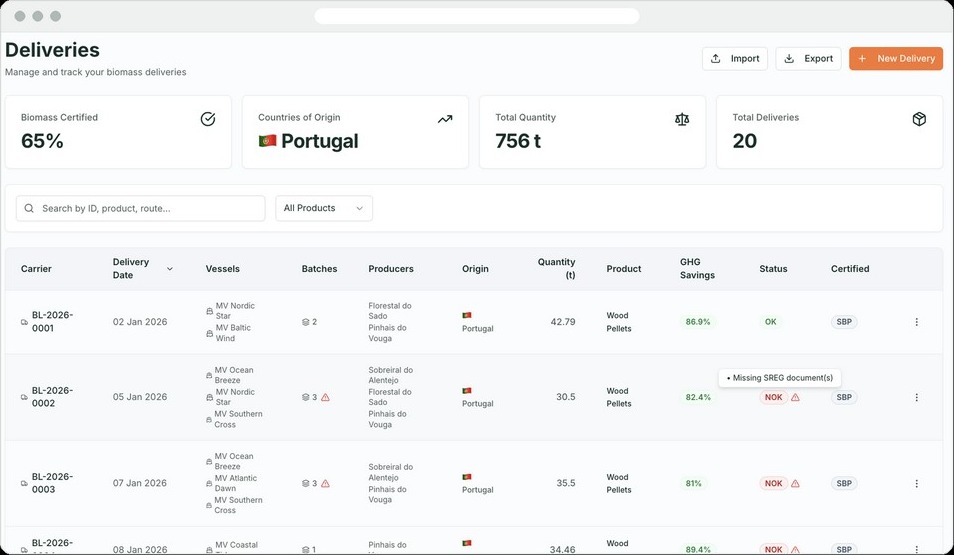
Task: Click the browser address bar
Action: tap(476, 16)
